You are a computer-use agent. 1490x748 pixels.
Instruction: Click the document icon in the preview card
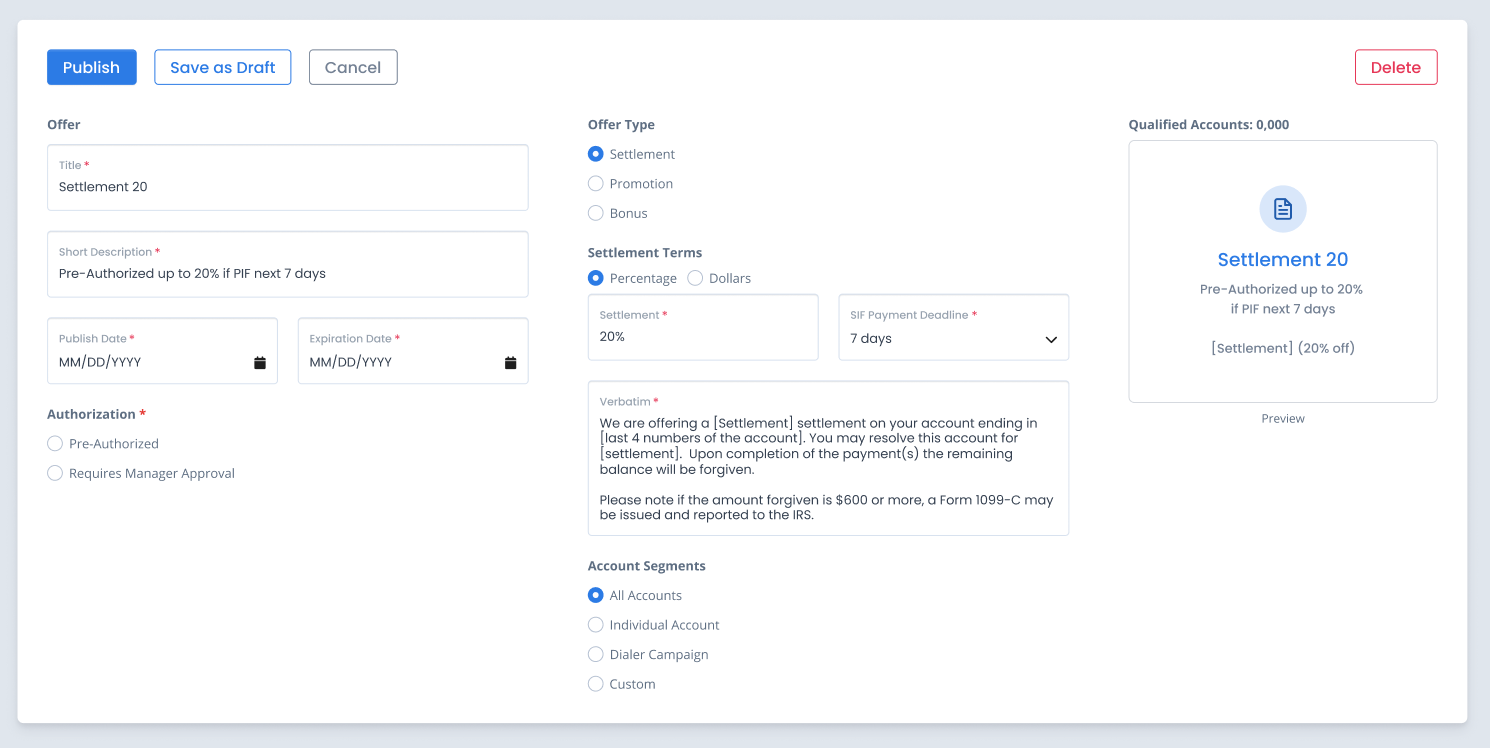click(1282, 209)
